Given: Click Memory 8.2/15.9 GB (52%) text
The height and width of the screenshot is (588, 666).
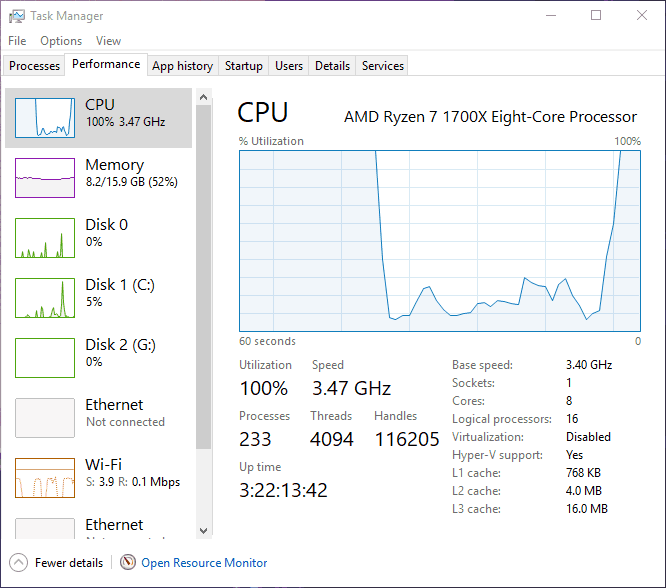Looking at the screenshot, I should point(132,182).
